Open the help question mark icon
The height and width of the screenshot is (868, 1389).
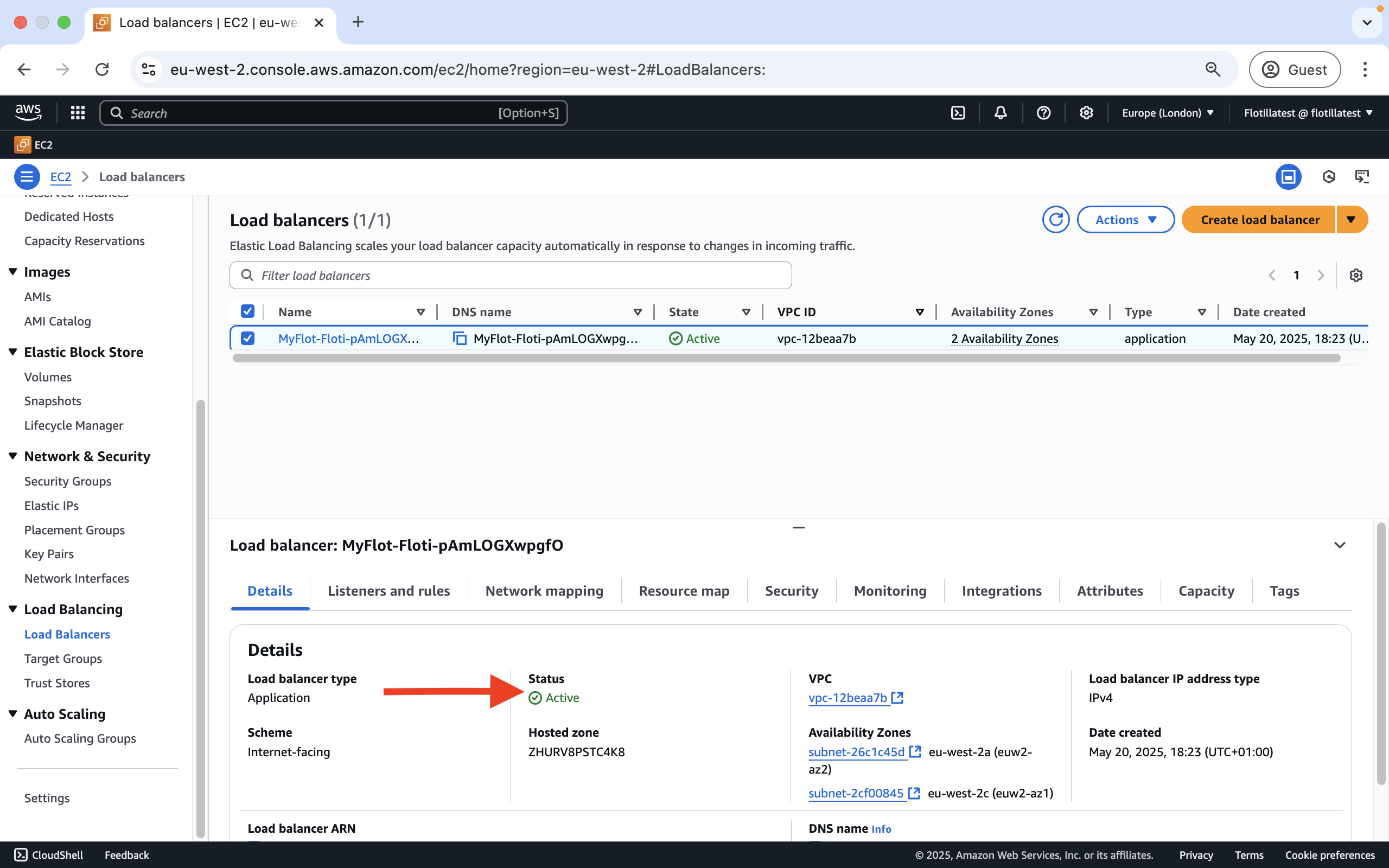click(1043, 113)
